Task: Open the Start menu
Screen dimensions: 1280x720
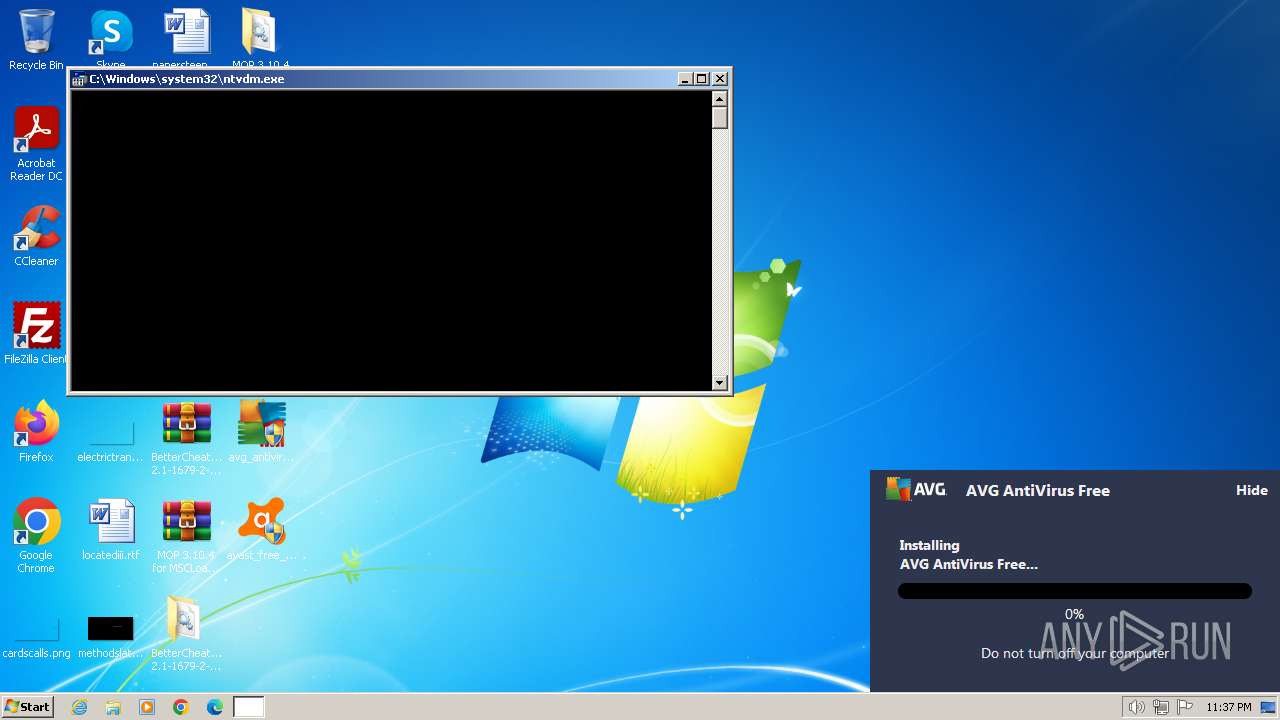Action: [x=27, y=707]
